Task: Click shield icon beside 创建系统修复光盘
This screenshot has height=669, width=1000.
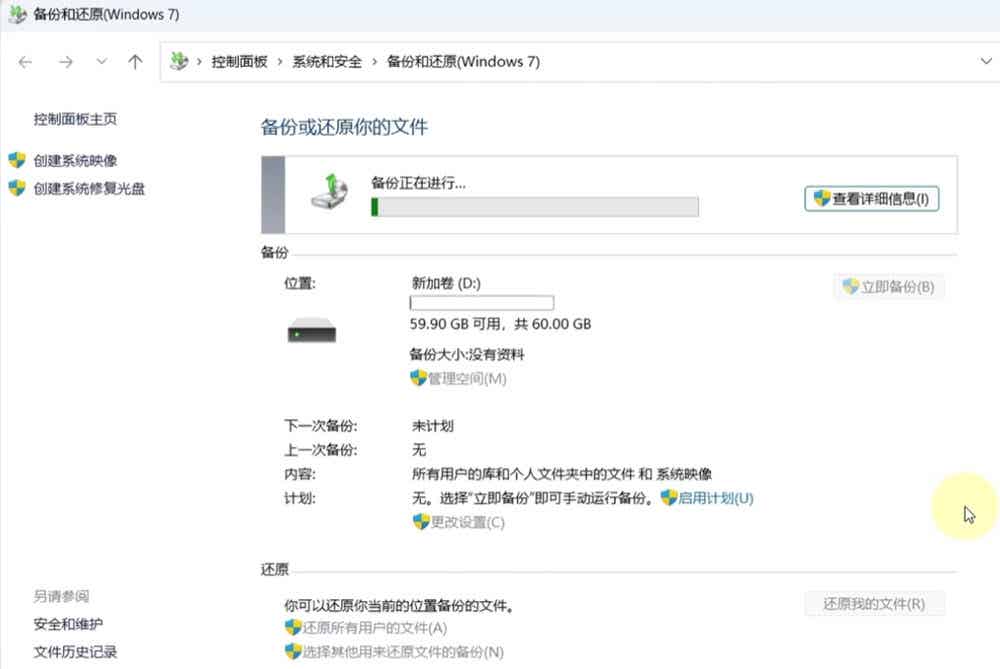Action: (17, 188)
